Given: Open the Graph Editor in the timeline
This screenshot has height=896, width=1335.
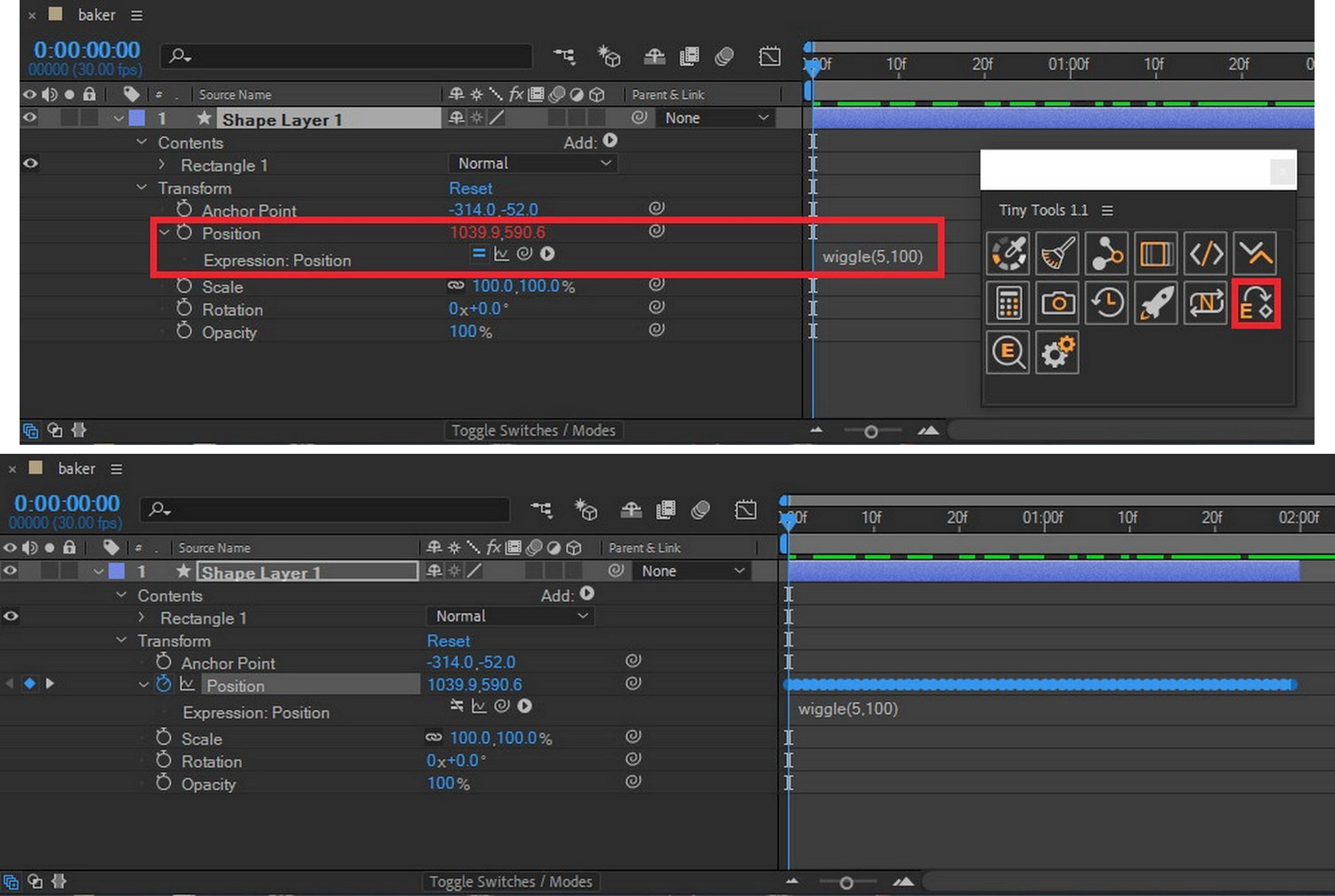Looking at the screenshot, I should 769,55.
